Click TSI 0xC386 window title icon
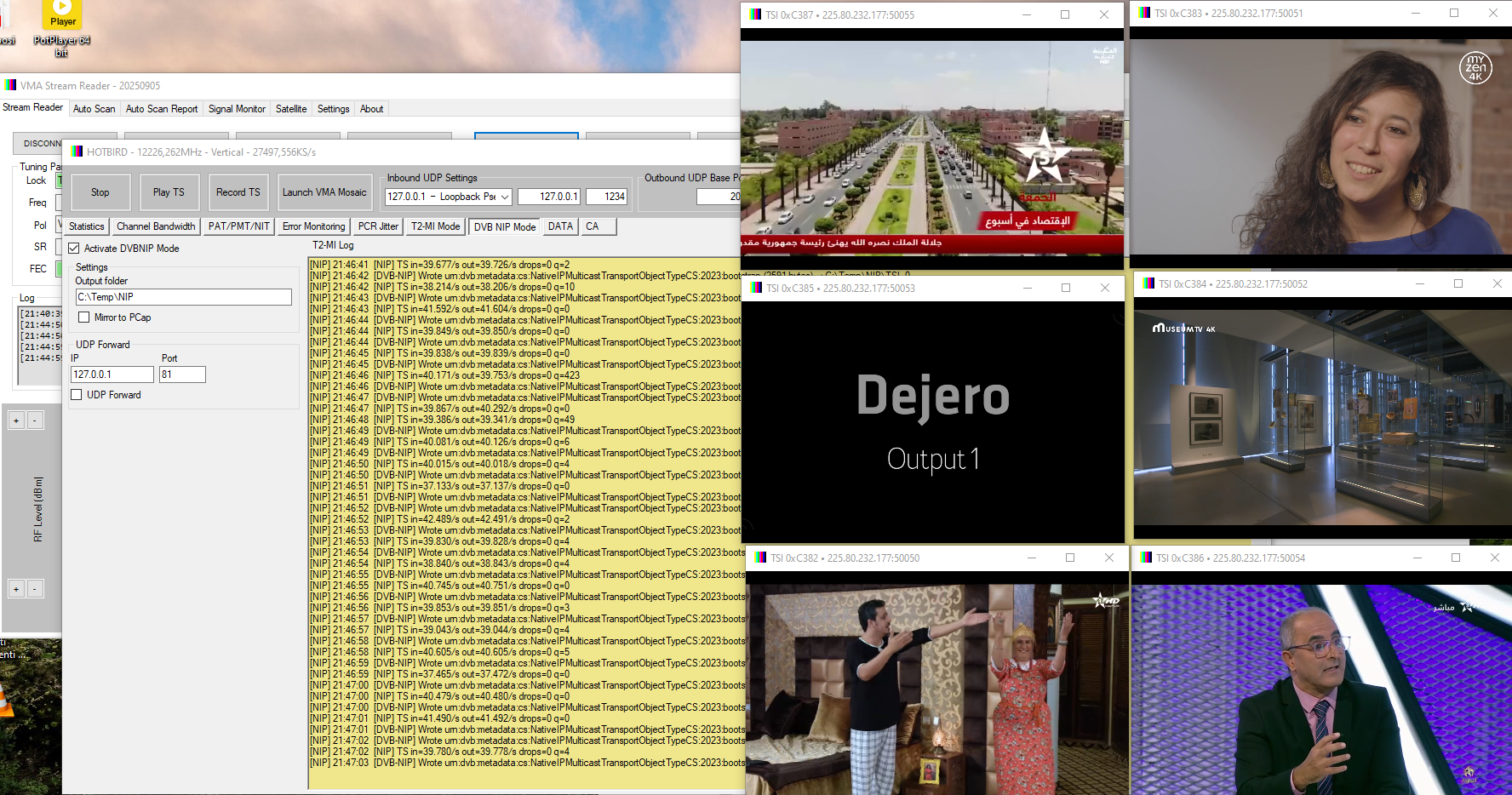This screenshot has width=1512, height=795. coord(1146,558)
